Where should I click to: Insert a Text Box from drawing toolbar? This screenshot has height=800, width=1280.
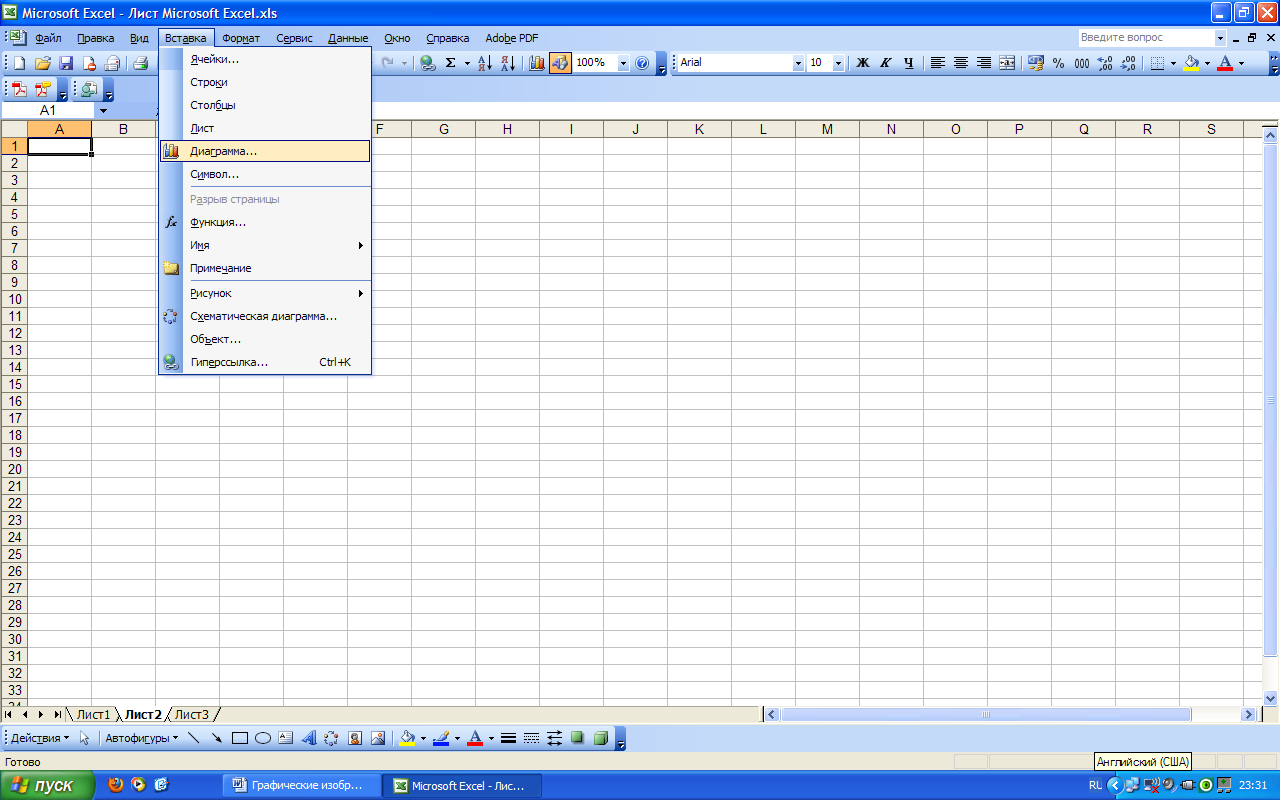(285, 738)
